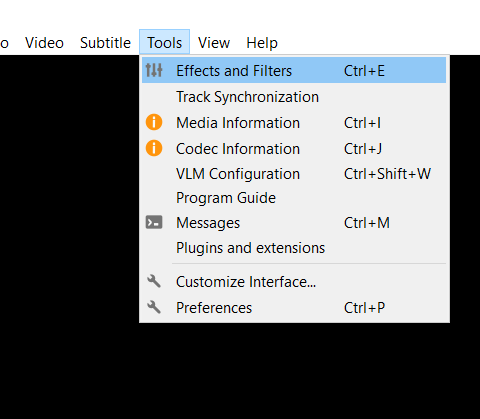
Task: Click the wrench icon beside Preferences
Action: coord(154,307)
